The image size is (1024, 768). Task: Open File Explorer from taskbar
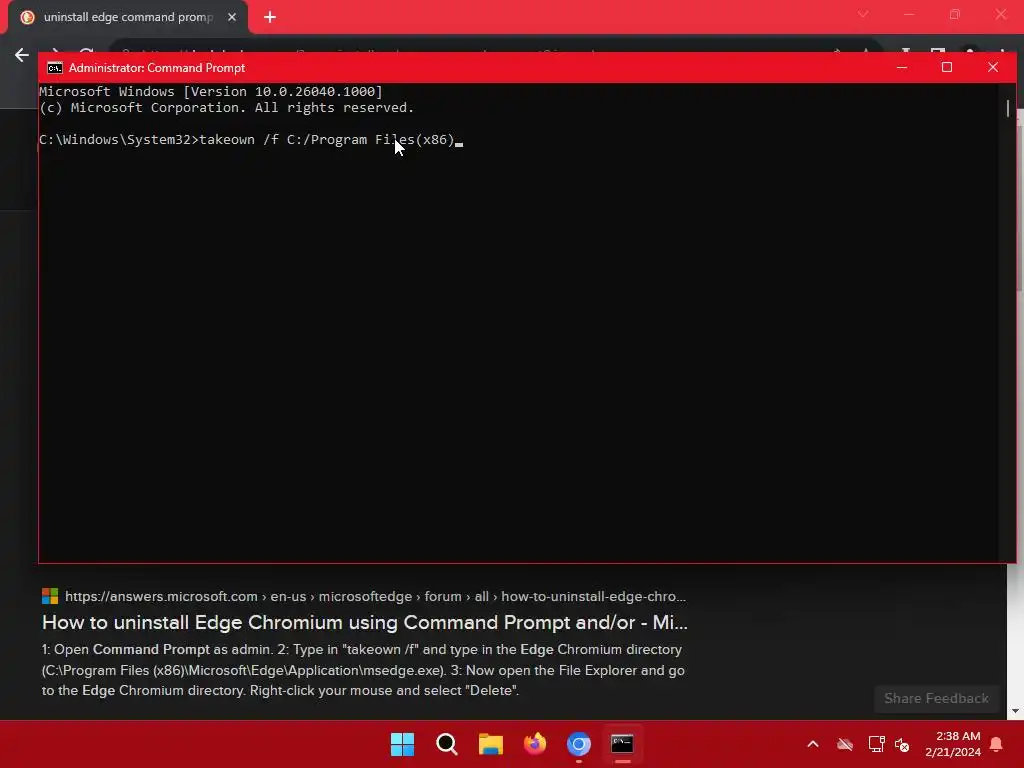tap(490, 744)
